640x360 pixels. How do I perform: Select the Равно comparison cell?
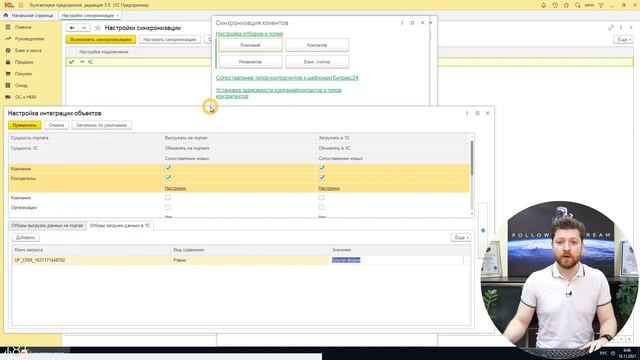click(x=251, y=260)
